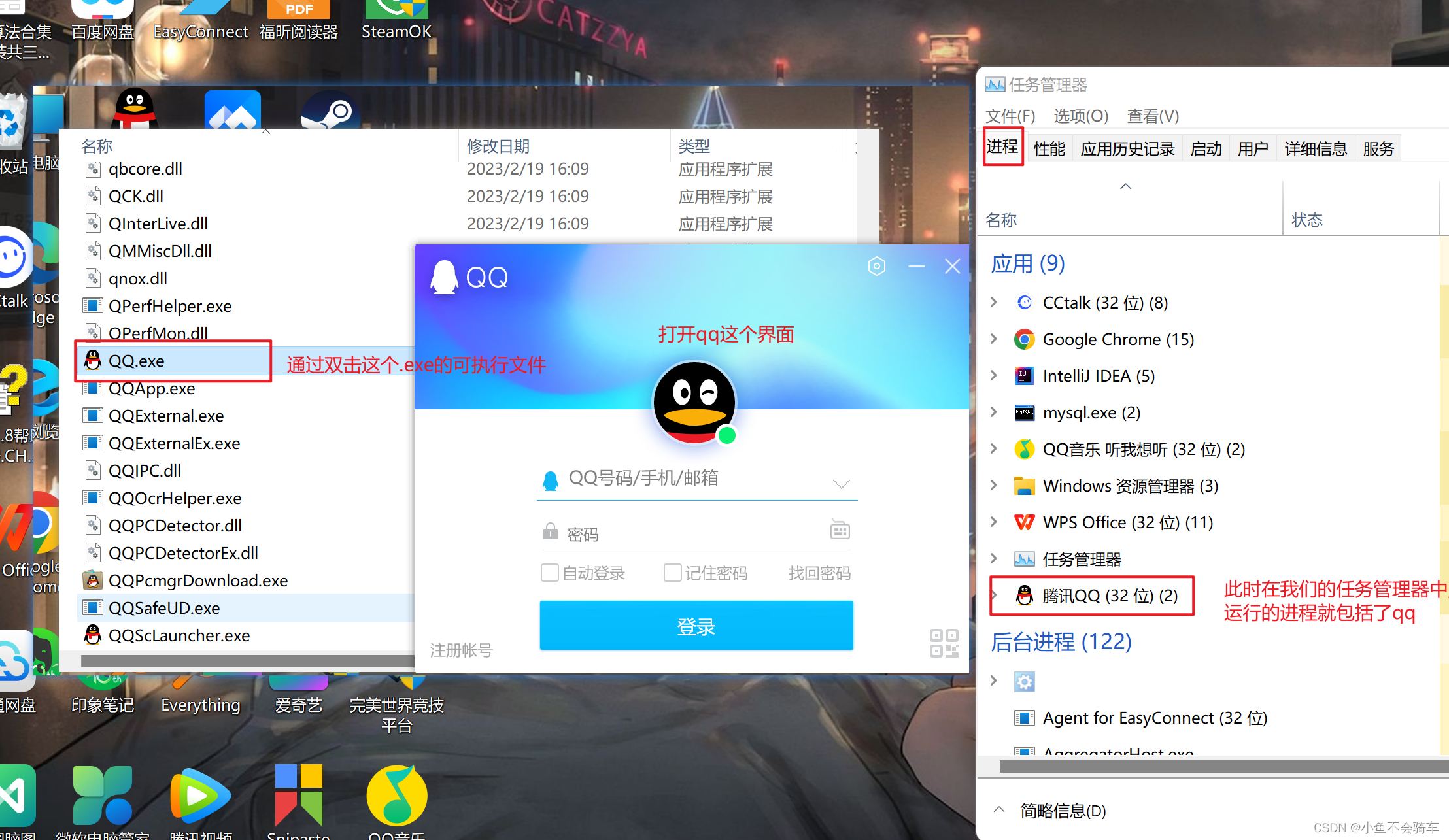The height and width of the screenshot is (840, 1449).
Task: Expand Google Chrome process group
Action: pos(994,339)
